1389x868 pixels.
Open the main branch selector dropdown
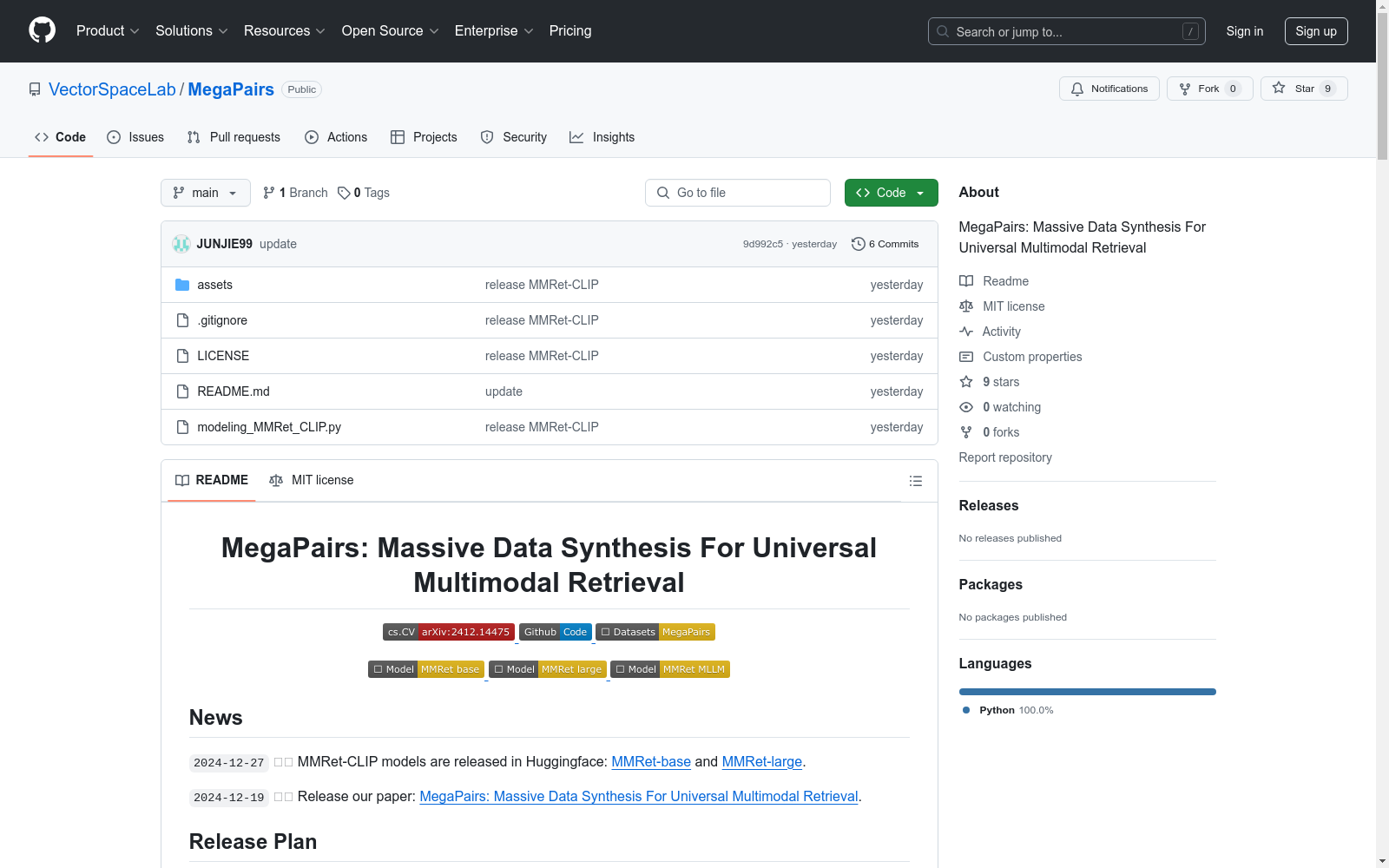tap(206, 193)
